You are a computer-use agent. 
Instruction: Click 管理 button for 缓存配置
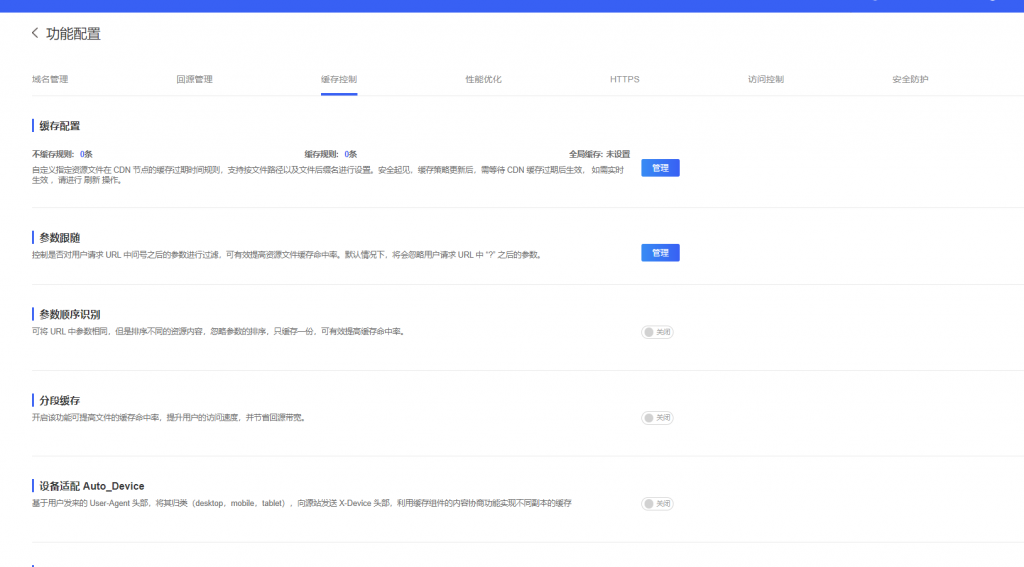(x=660, y=168)
